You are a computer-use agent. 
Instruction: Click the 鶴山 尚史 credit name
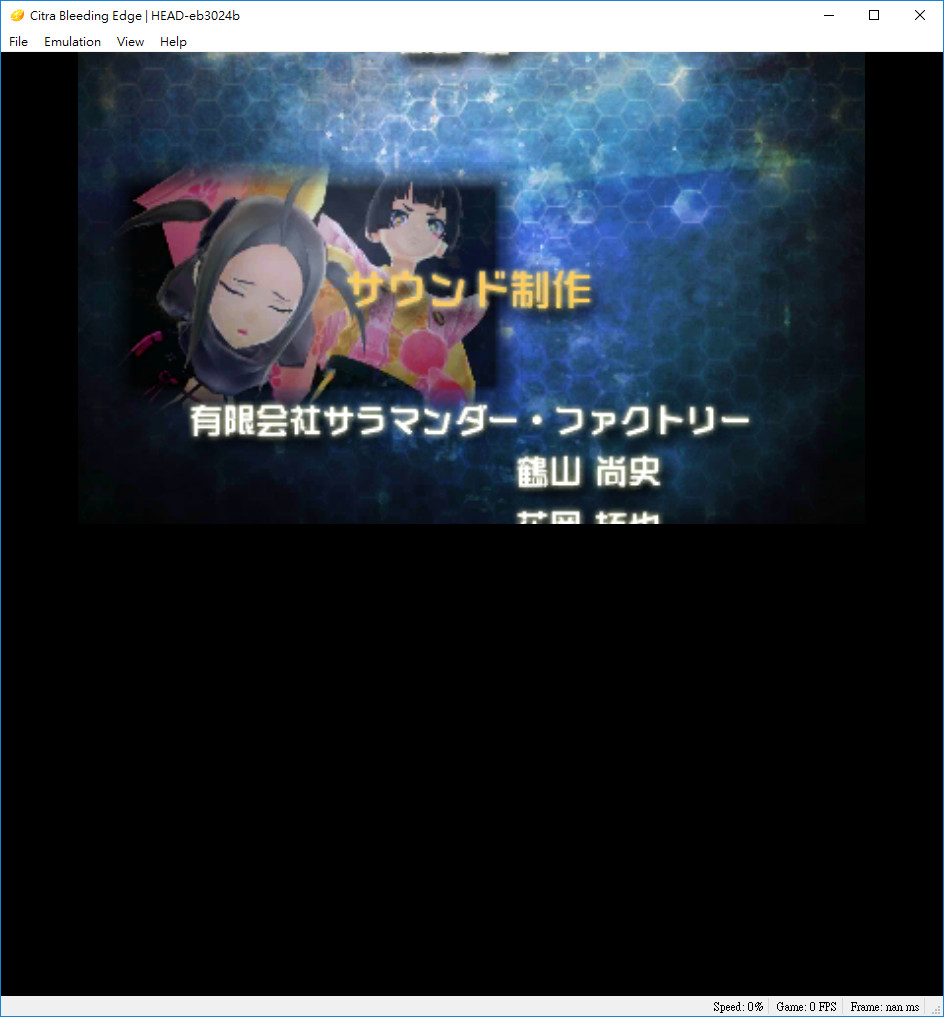[588, 472]
